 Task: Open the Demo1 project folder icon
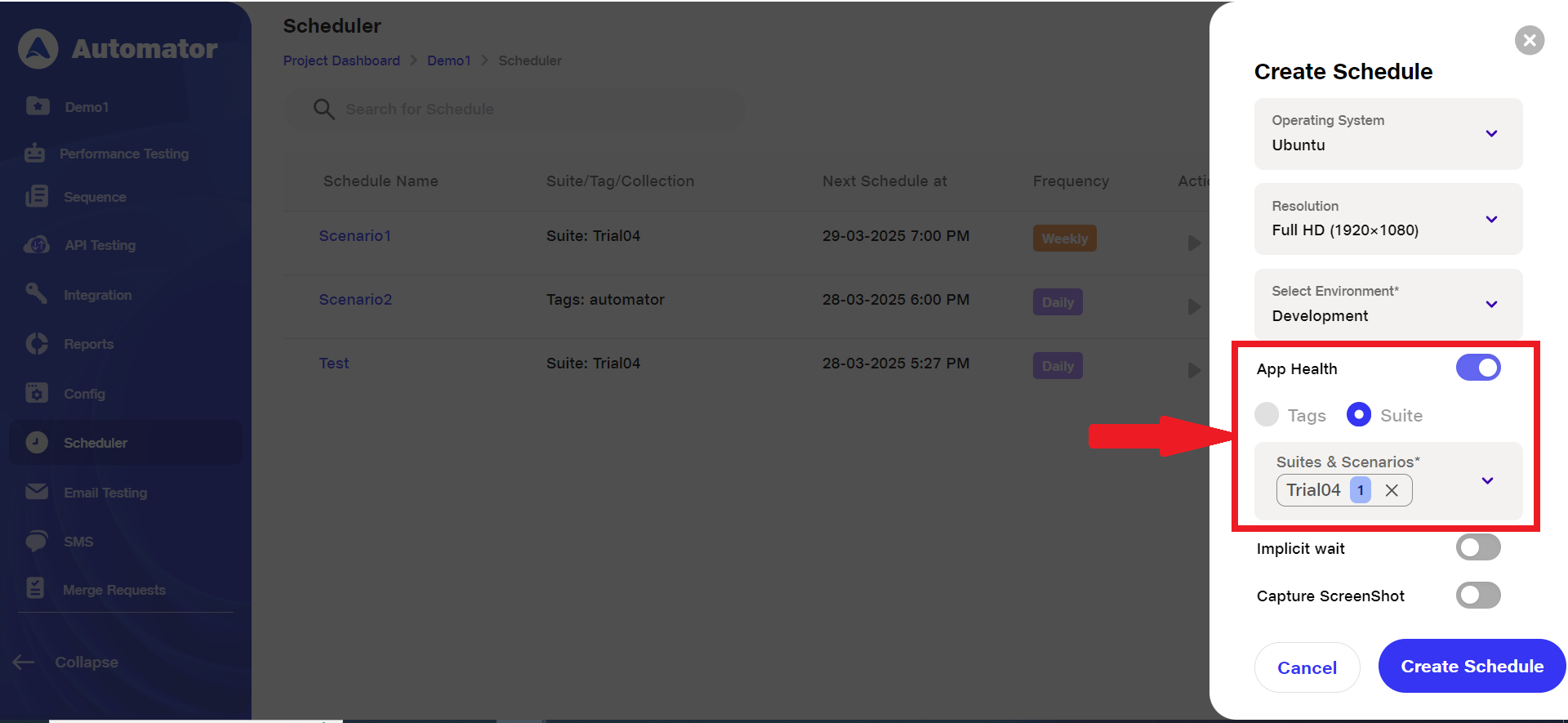click(x=38, y=106)
